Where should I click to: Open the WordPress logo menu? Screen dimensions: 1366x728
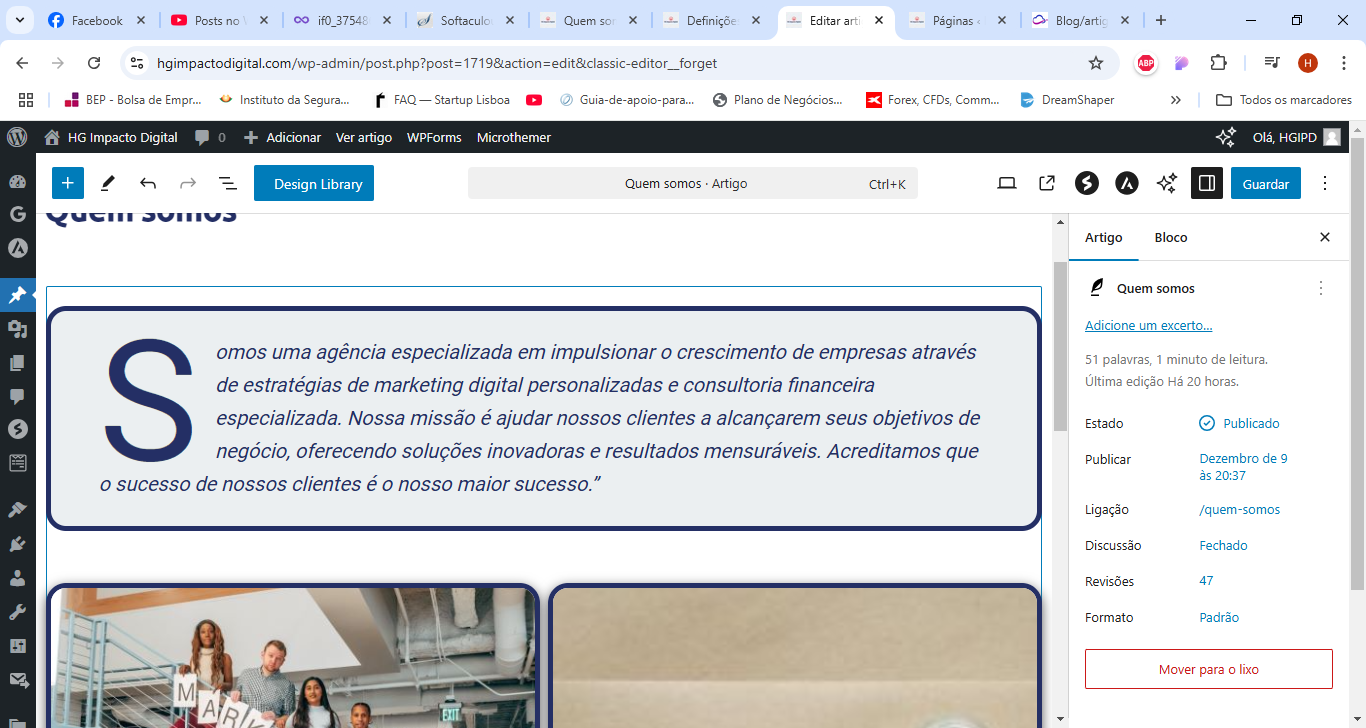[17, 137]
